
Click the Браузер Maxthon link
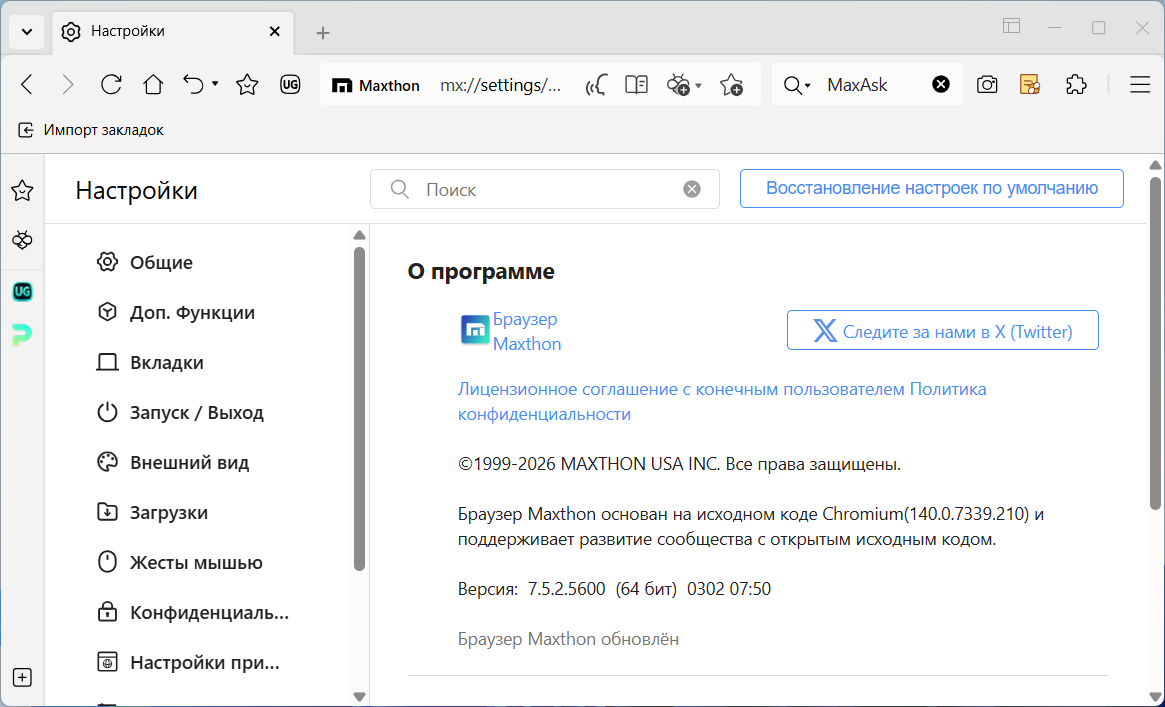[x=527, y=331]
